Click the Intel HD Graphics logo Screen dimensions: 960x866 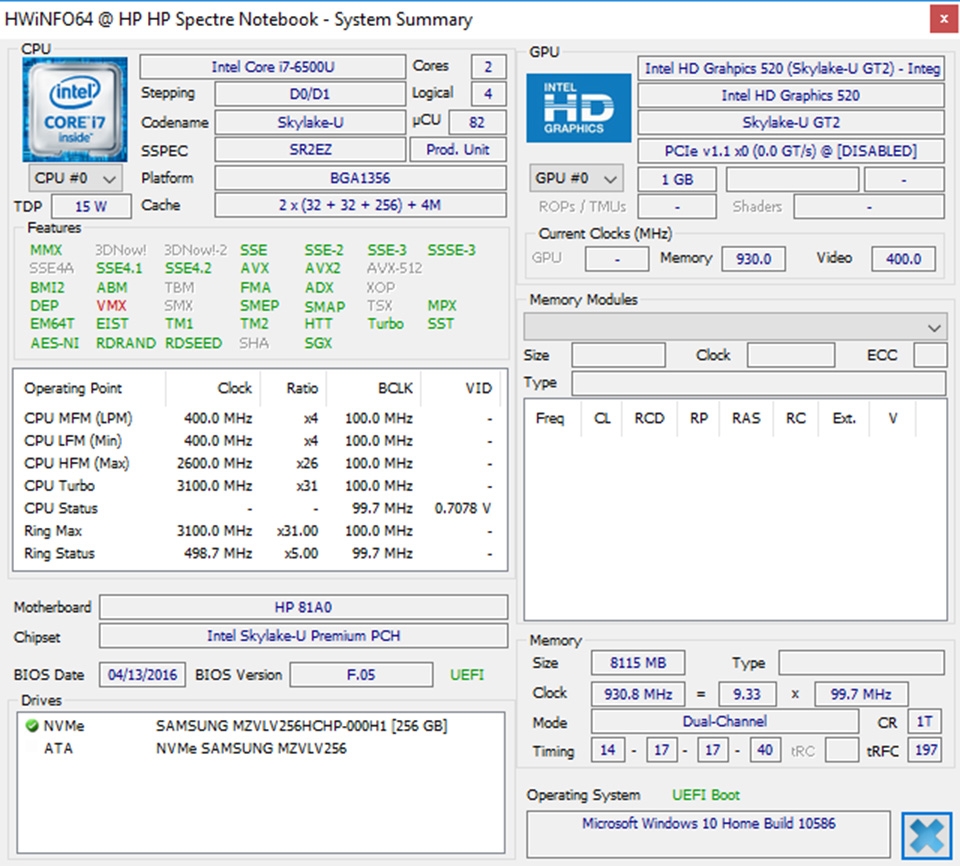tap(578, 108)
